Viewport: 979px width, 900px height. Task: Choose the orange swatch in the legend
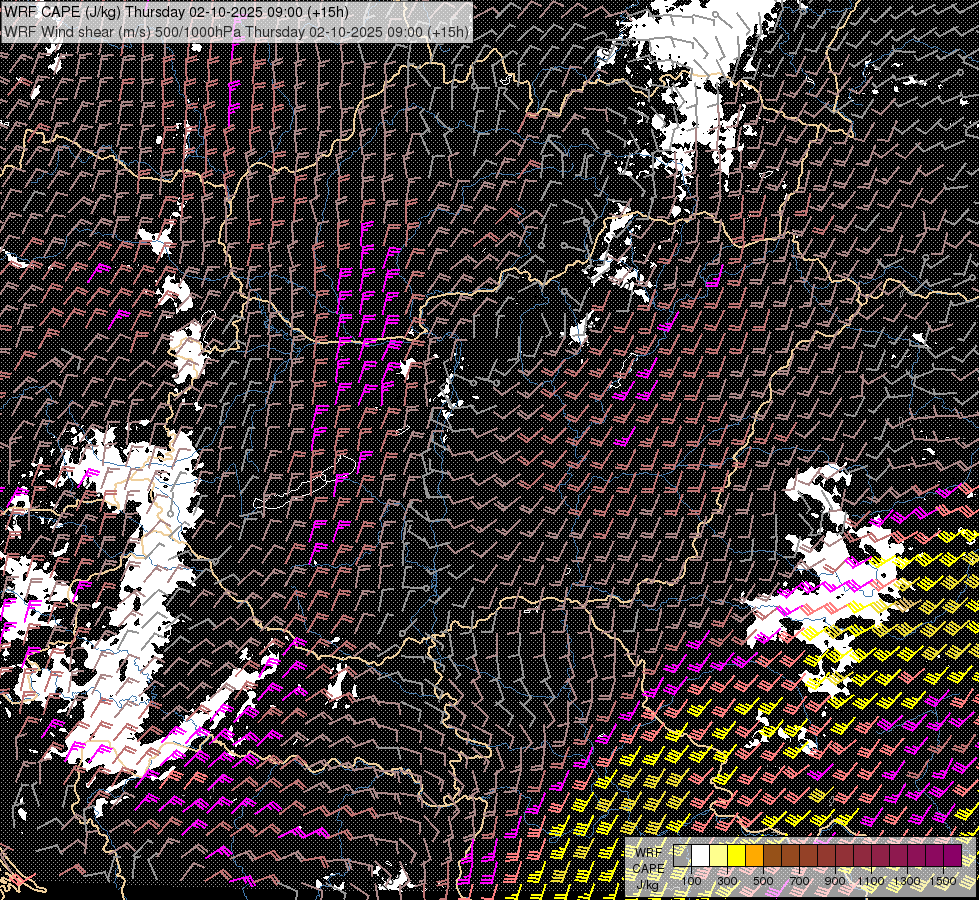[754, 856]
